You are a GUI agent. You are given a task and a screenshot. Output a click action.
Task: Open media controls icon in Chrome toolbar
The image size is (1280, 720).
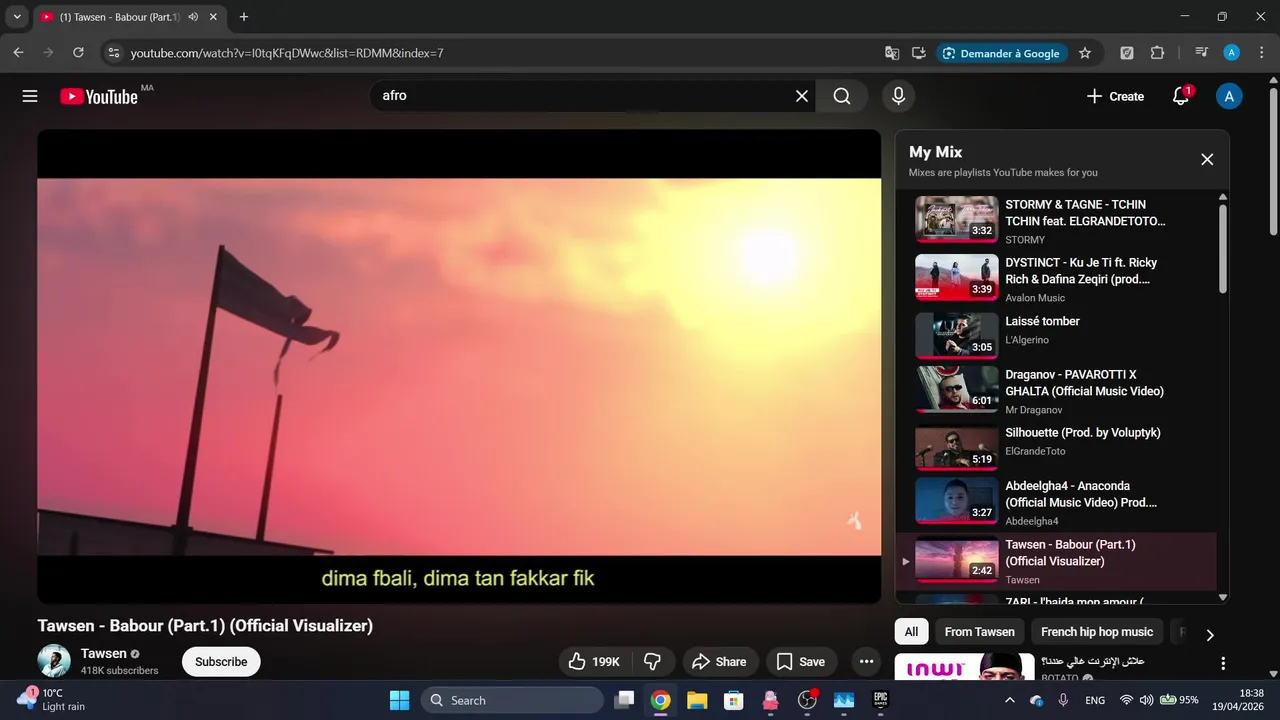pyautogui.click(x=1201, y=53)
